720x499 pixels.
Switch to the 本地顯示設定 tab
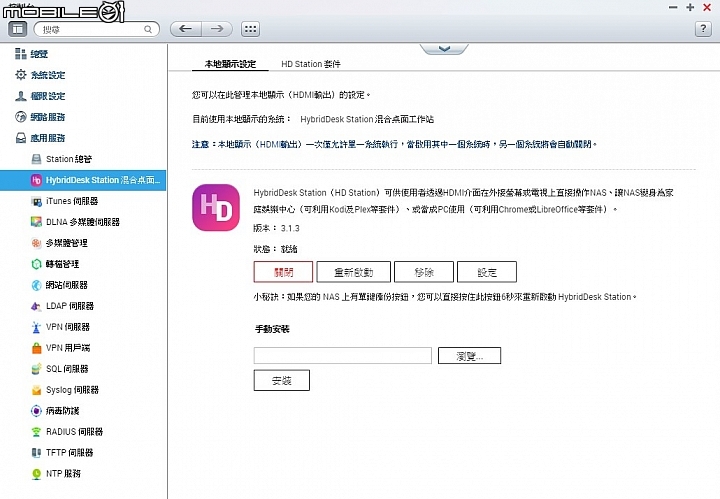coord(230,64)
